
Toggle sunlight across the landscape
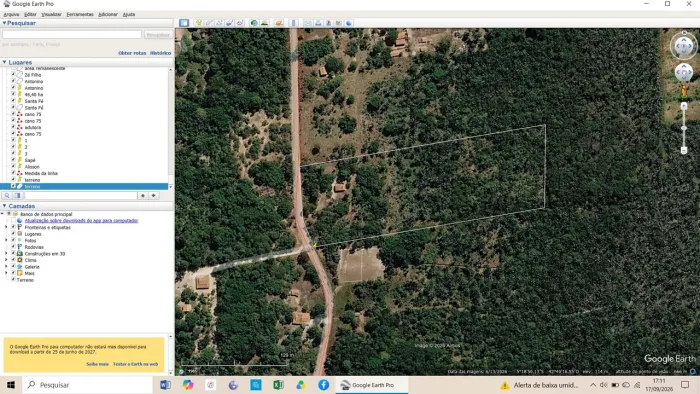tap(265, 23)
